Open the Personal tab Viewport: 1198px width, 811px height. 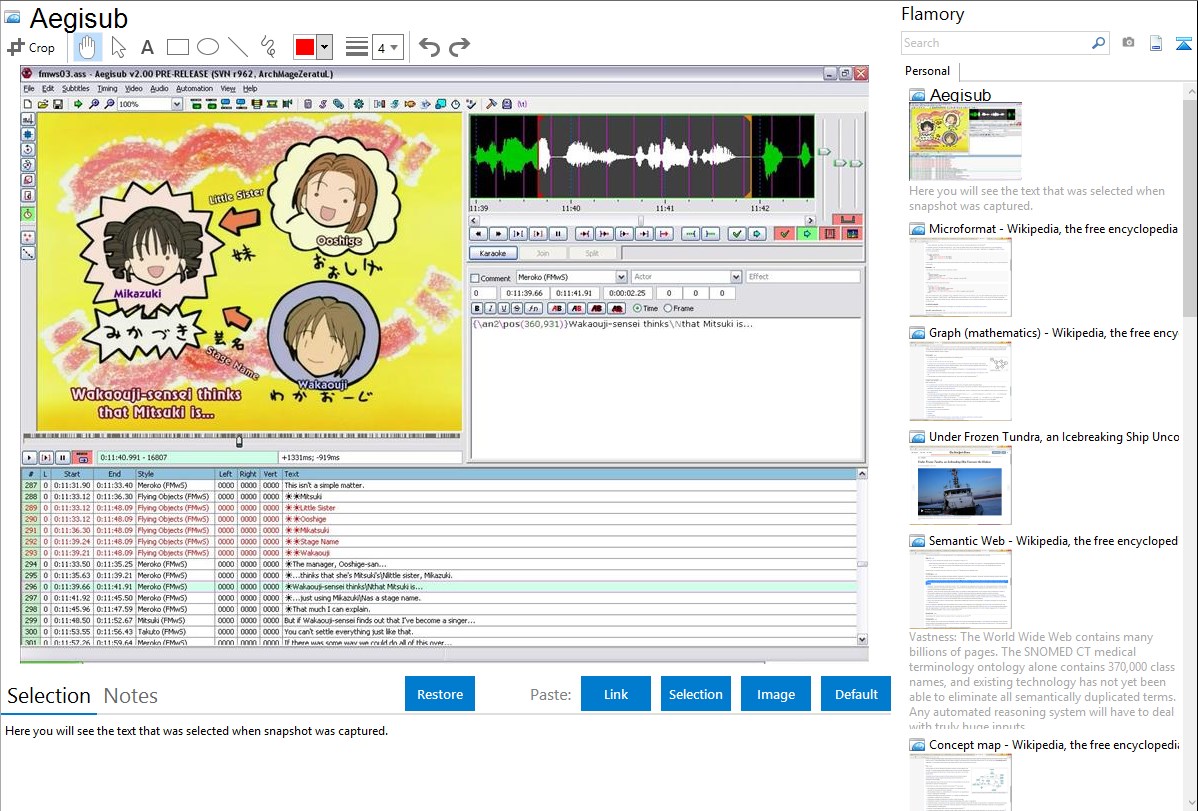(x=927, y=71)
